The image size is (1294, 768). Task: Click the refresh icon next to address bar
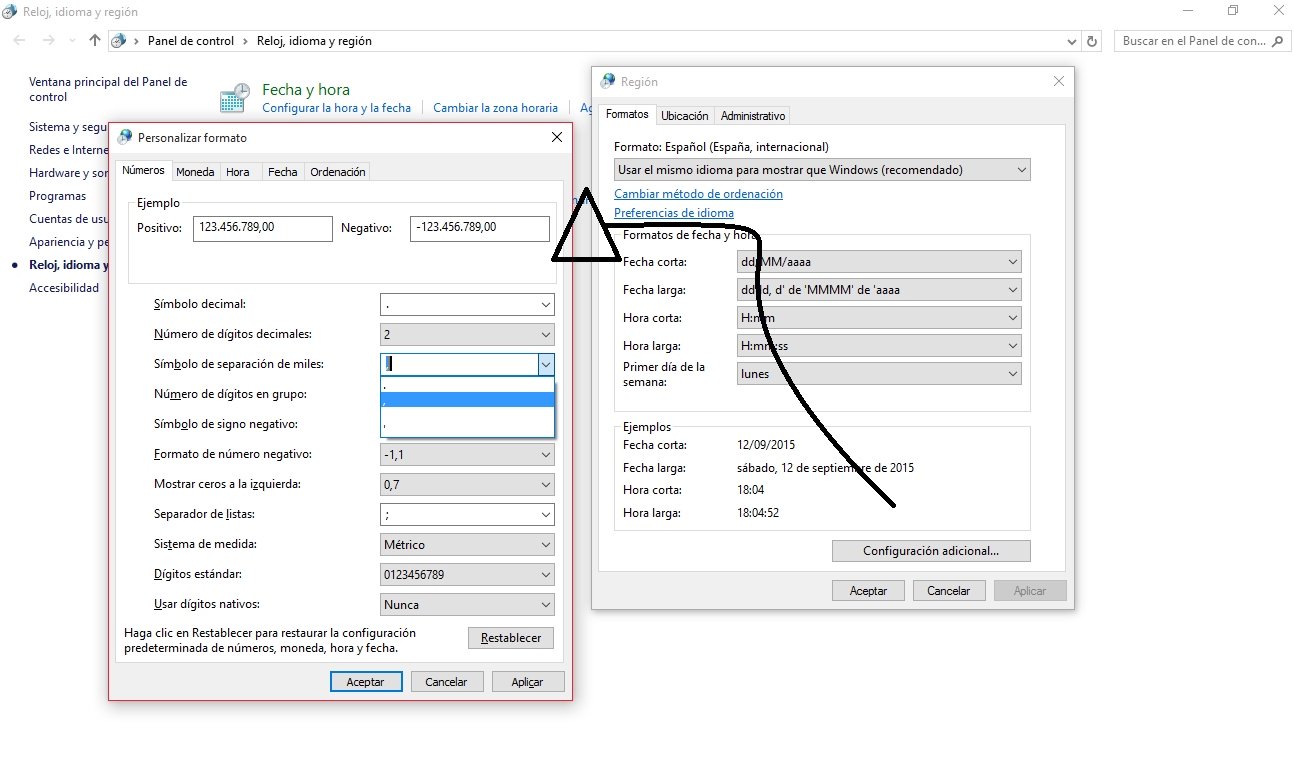point(1091,40)
